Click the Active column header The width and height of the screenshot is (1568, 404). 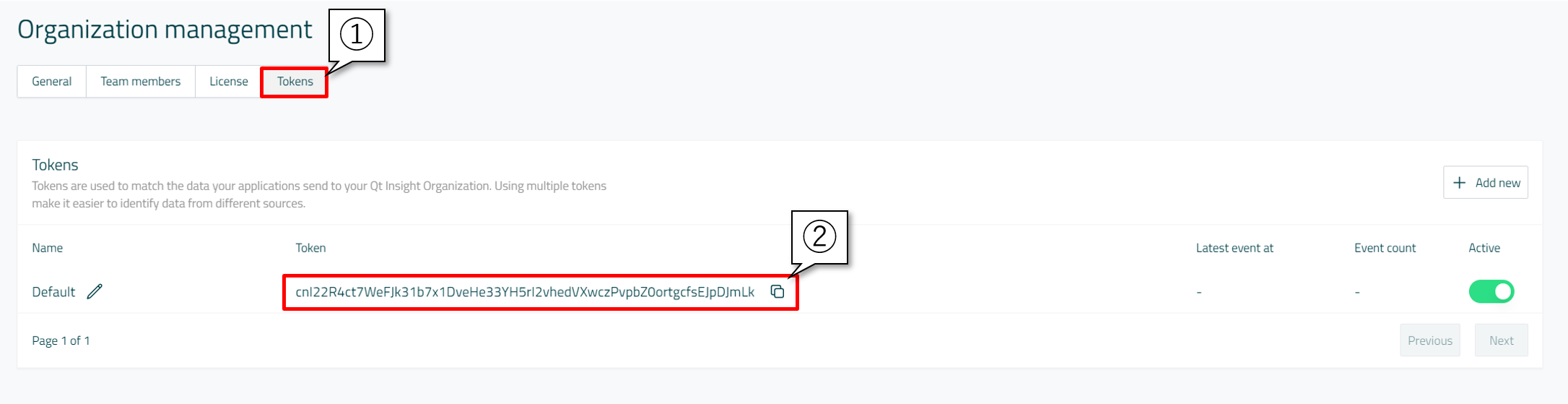pos(1484,248)
